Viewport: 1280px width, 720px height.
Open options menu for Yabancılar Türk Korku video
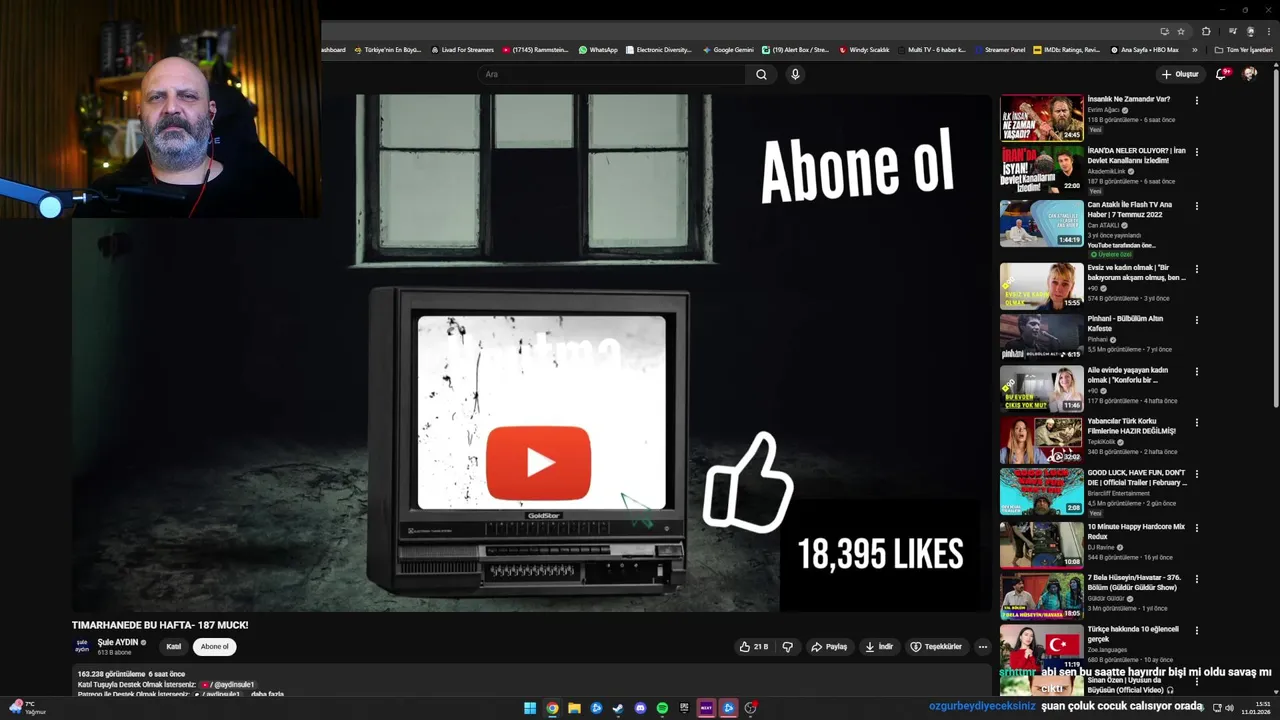(x=1196, y=422)
